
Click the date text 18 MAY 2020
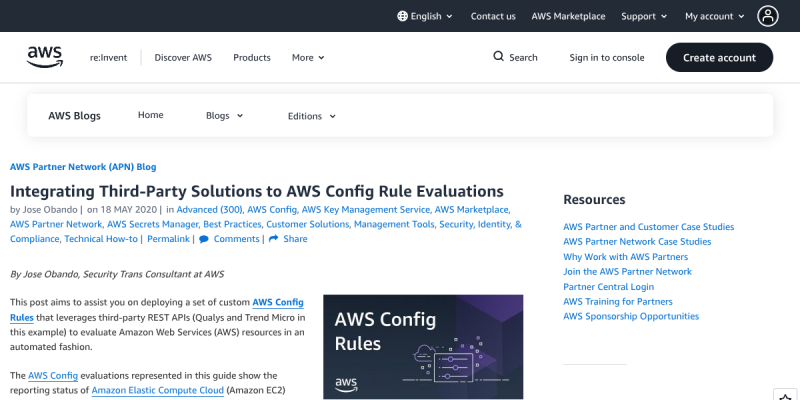click(129, 210)
